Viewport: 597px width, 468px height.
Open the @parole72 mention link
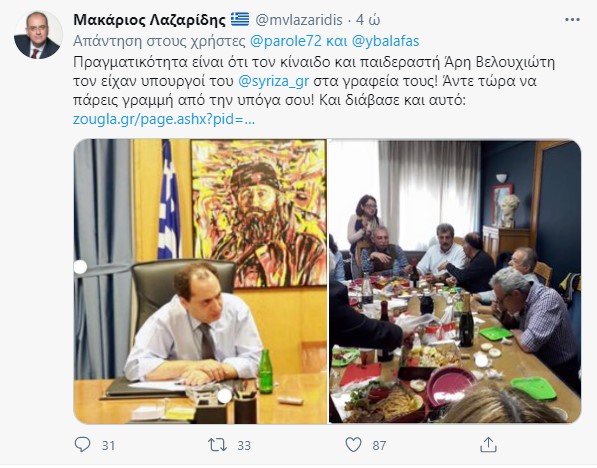286,41
